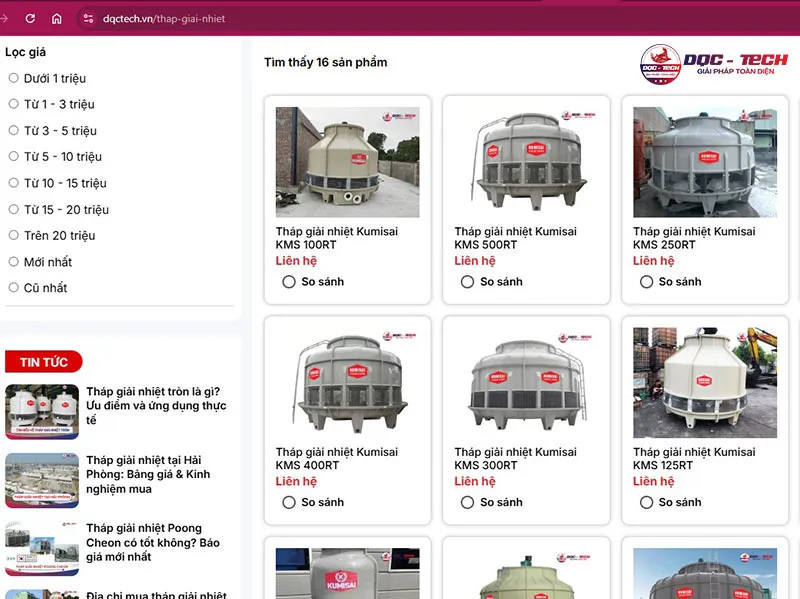Open the Kumisai KMS 100RT product title
Viewport: 800px width, 599px height.
click(337, 238)
